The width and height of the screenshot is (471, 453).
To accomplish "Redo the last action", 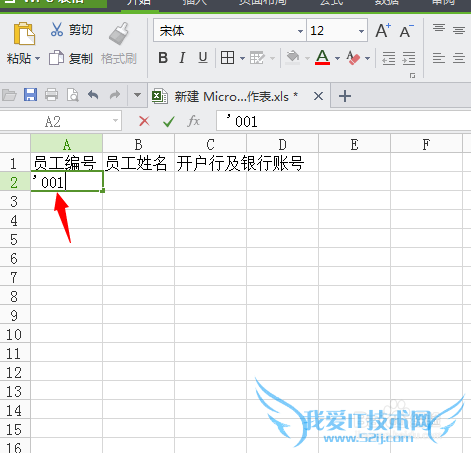I will tap(115, 95).
